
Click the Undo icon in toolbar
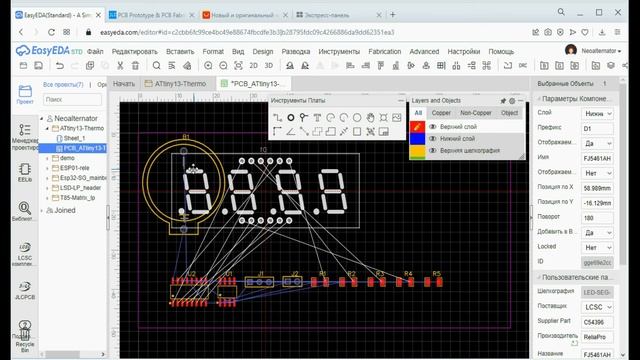pyautogui.click(x=60, y=65)
